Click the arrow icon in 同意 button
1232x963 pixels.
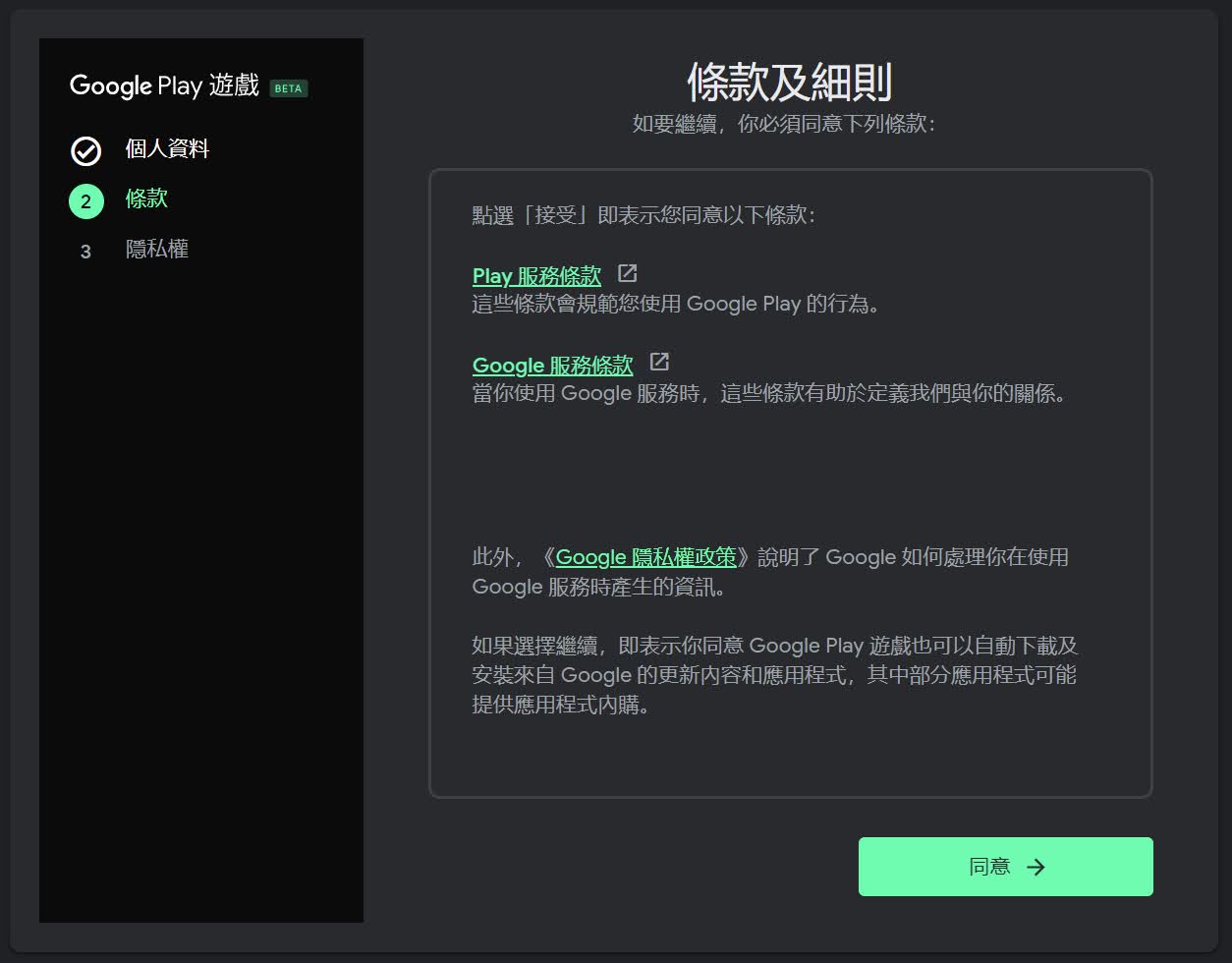tap(1036, 867)
